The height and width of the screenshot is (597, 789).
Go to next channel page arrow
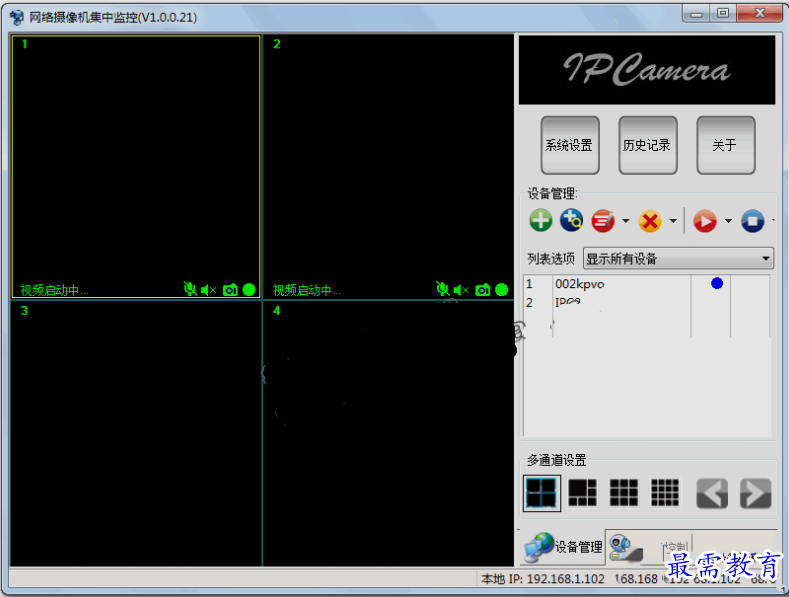tap(756, 493)
